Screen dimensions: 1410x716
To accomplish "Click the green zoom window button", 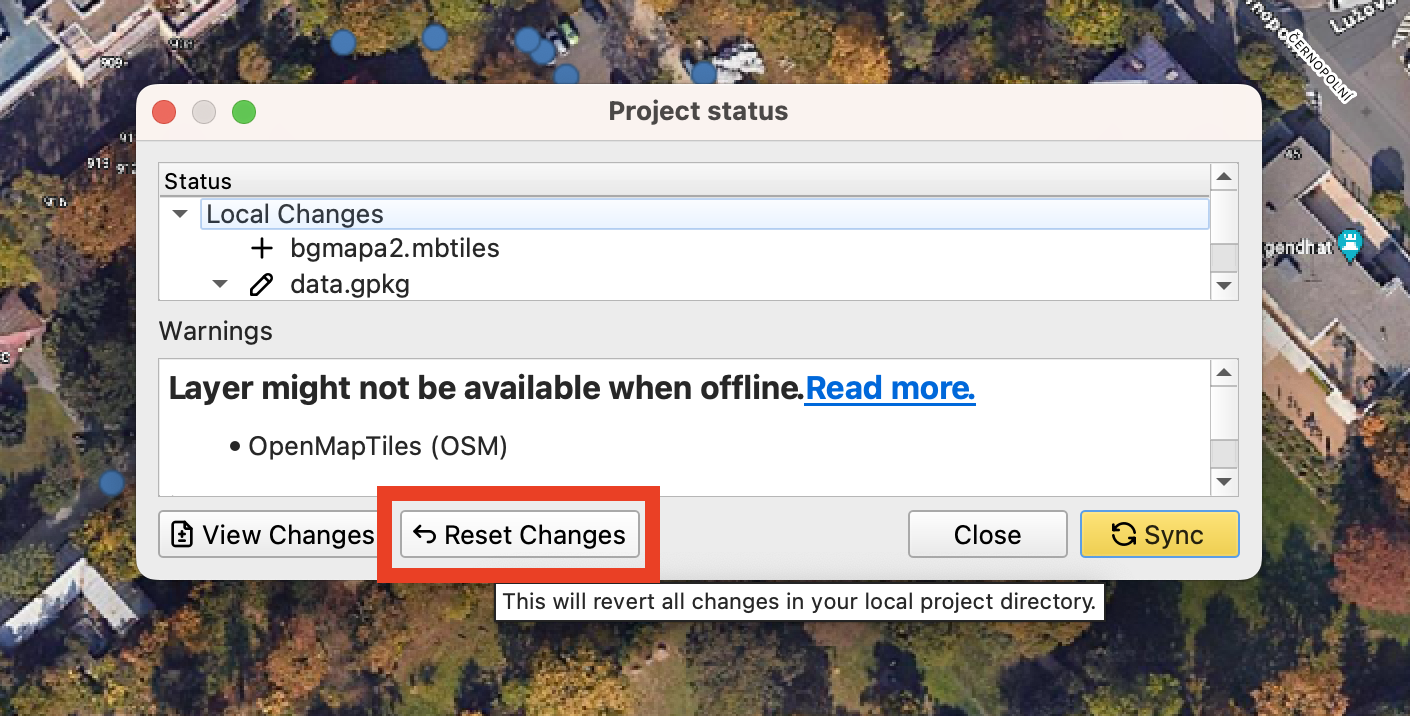I will pyautogui.click(x=244, y=112).
